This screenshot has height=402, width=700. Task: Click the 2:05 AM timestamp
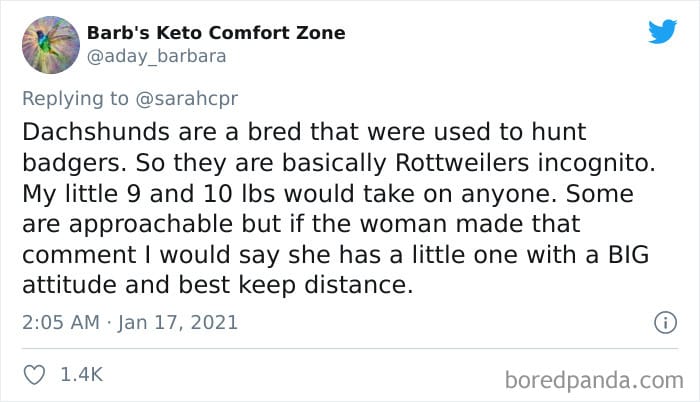coord(61,322)
